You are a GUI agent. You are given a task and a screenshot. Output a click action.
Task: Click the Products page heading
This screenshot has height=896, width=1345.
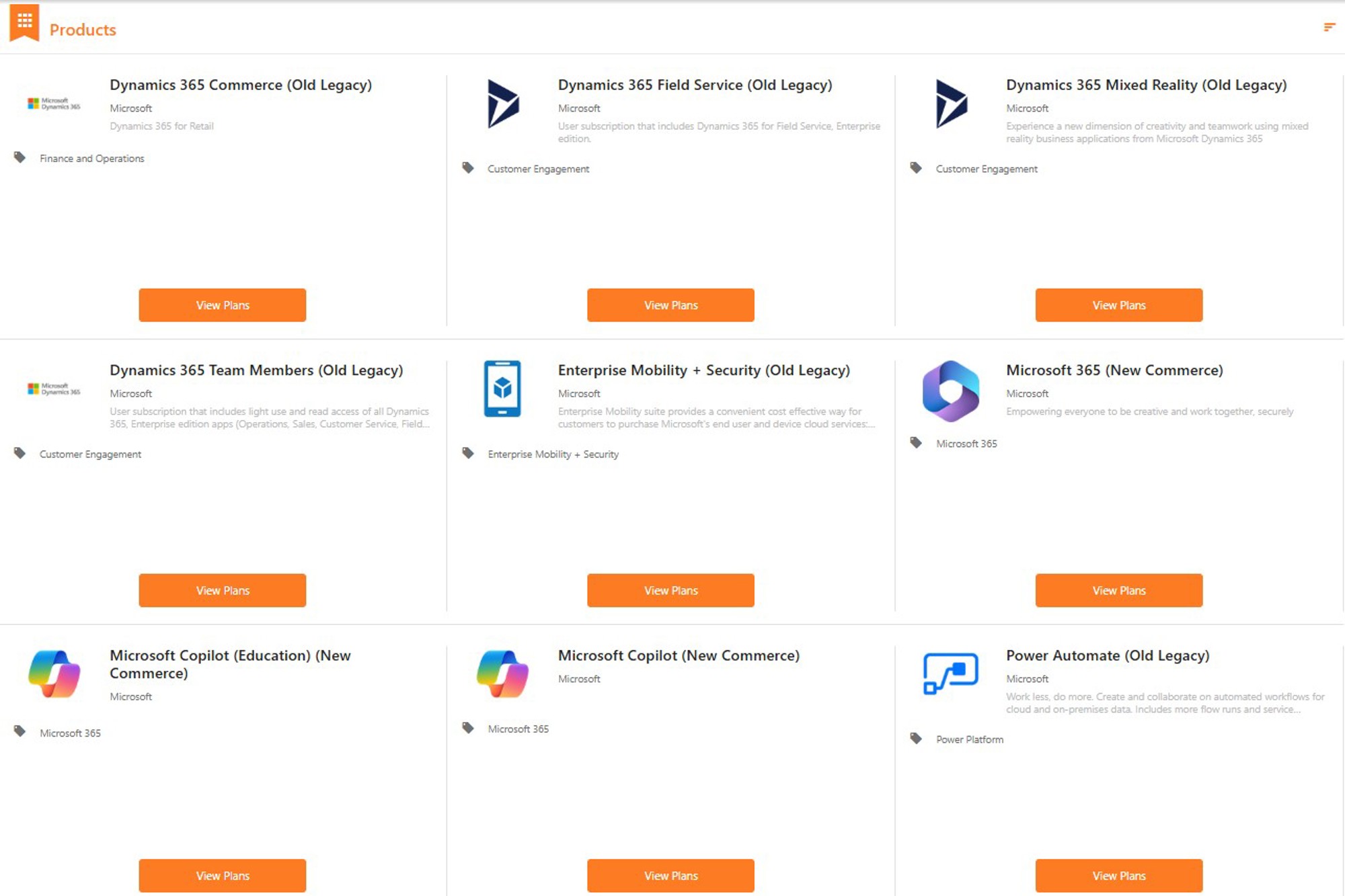[x=83, y=30]
